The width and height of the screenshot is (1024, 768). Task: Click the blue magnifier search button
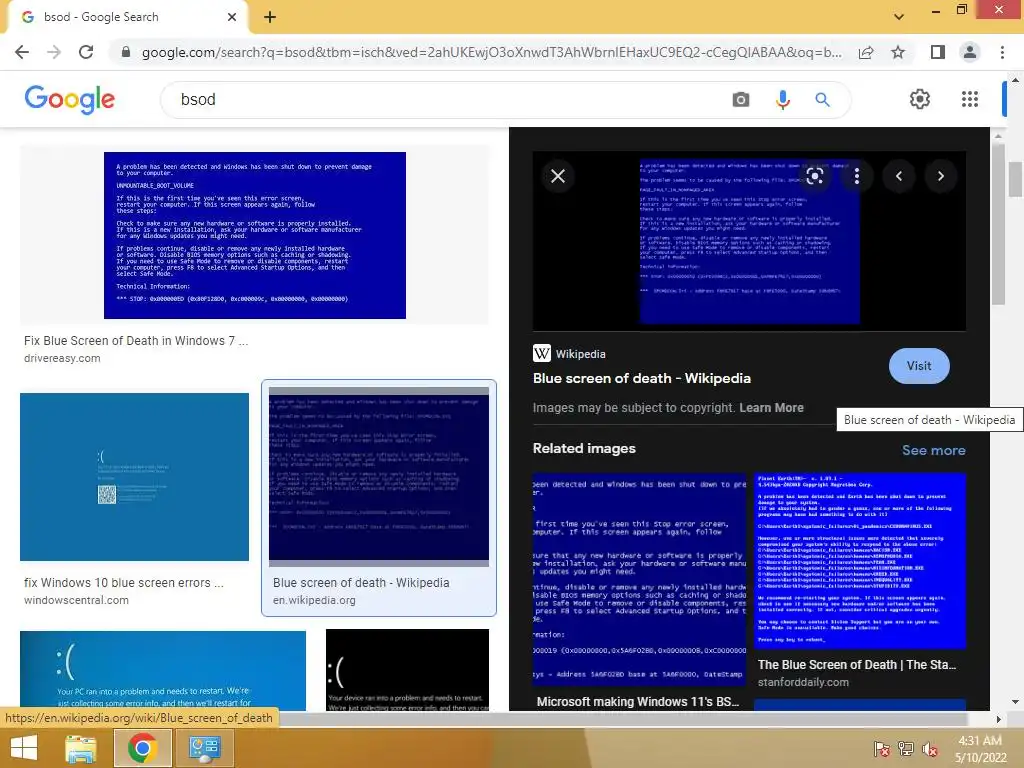[x=822, y=99]
